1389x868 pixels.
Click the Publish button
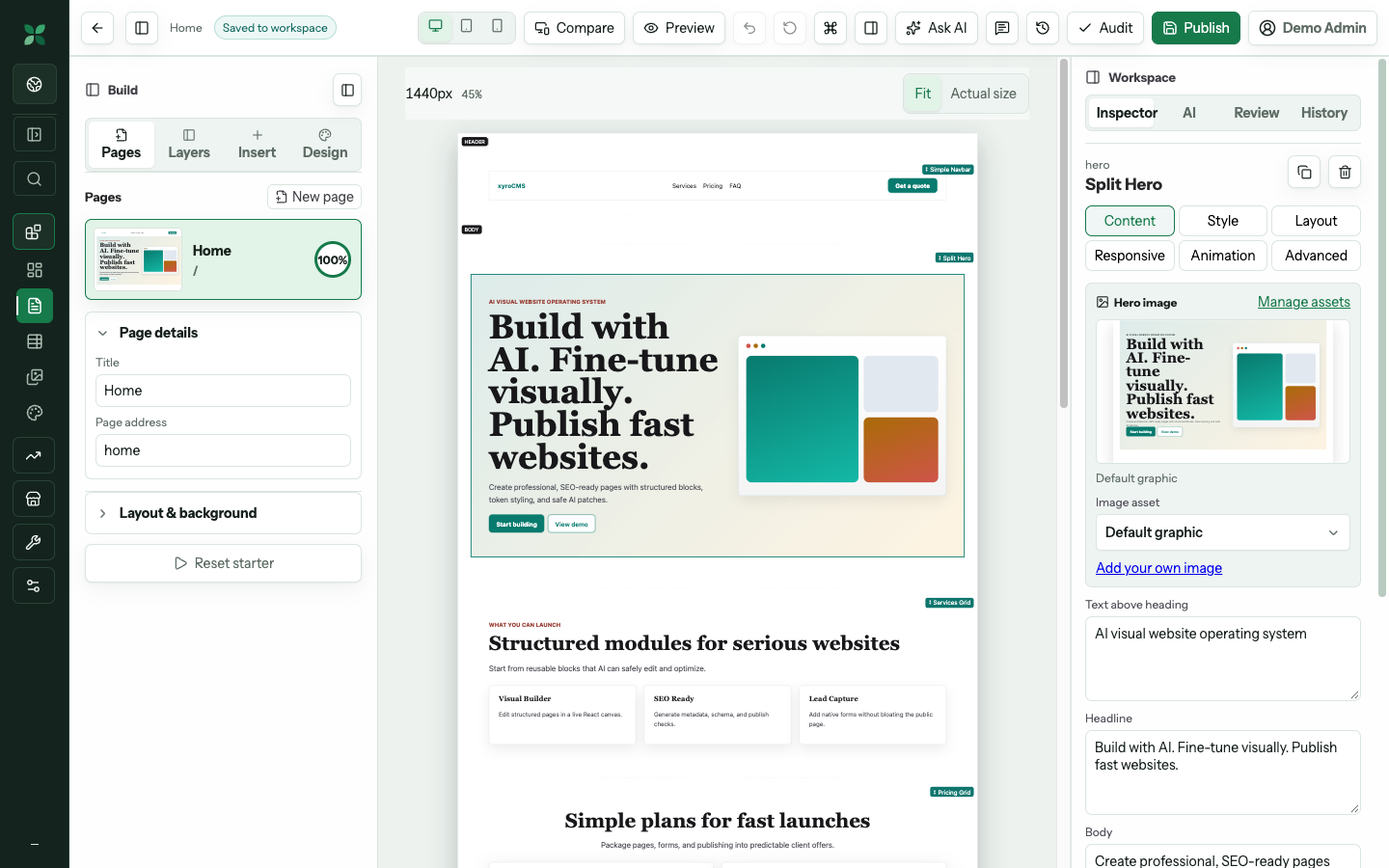(x=1196, y=28)
